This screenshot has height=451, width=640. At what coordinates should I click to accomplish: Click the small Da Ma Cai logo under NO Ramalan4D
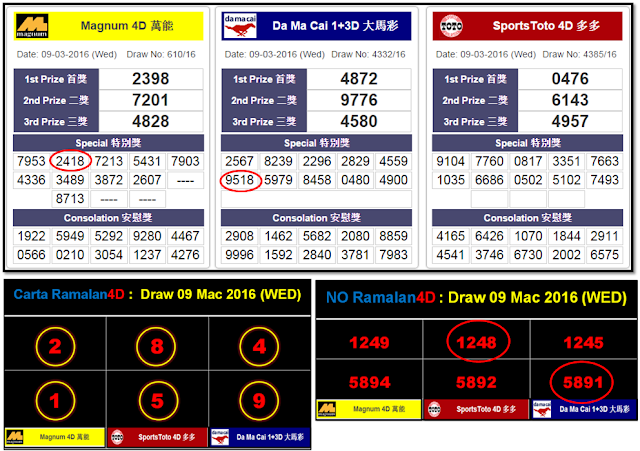(x=542, y=409)
